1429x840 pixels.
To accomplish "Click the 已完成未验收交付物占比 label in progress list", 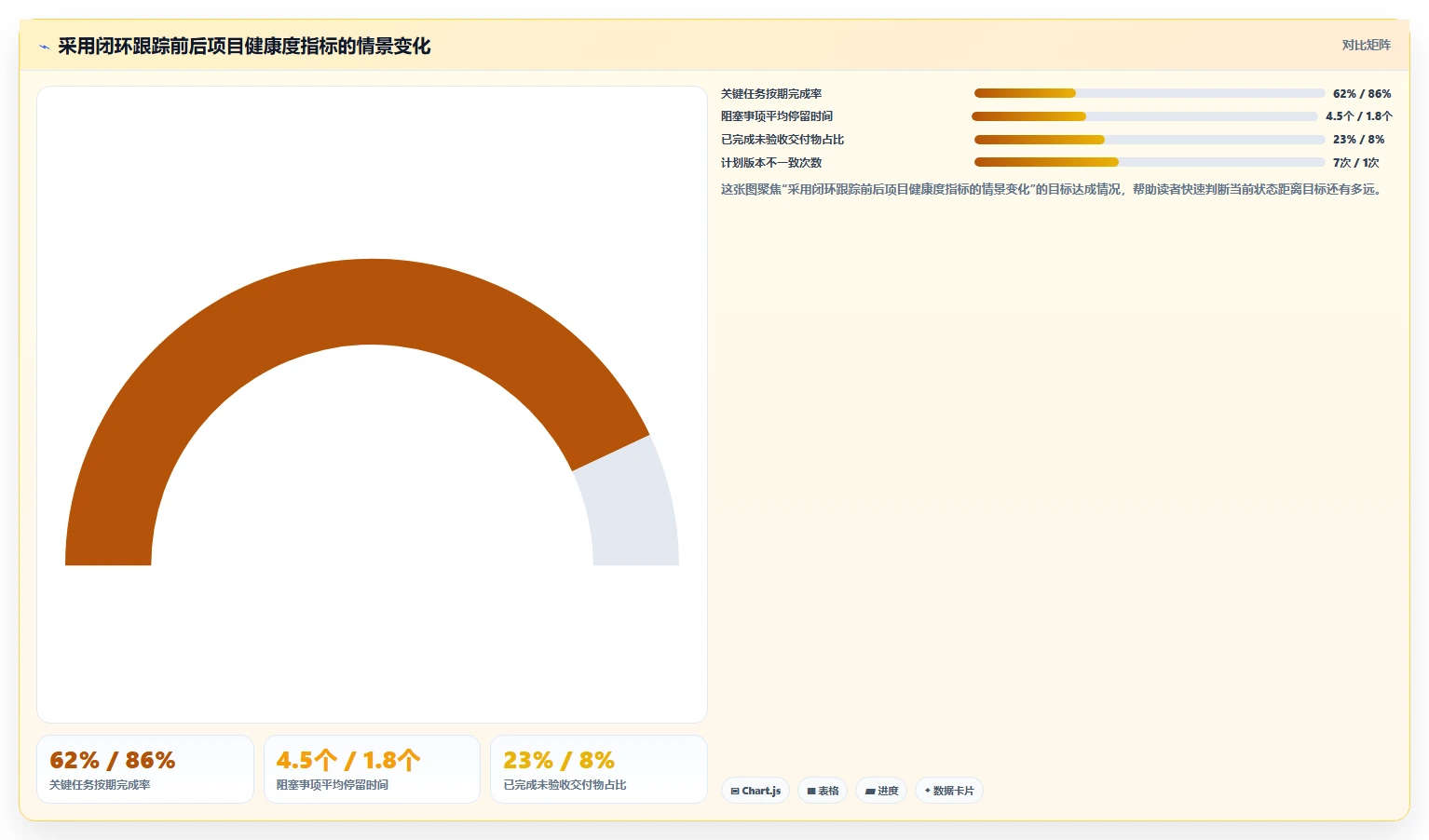I will [x=783, y=140].
